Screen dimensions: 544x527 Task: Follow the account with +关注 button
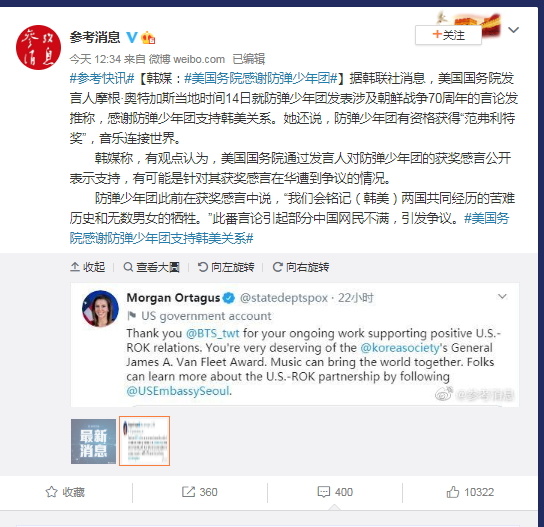coord(448,35)
